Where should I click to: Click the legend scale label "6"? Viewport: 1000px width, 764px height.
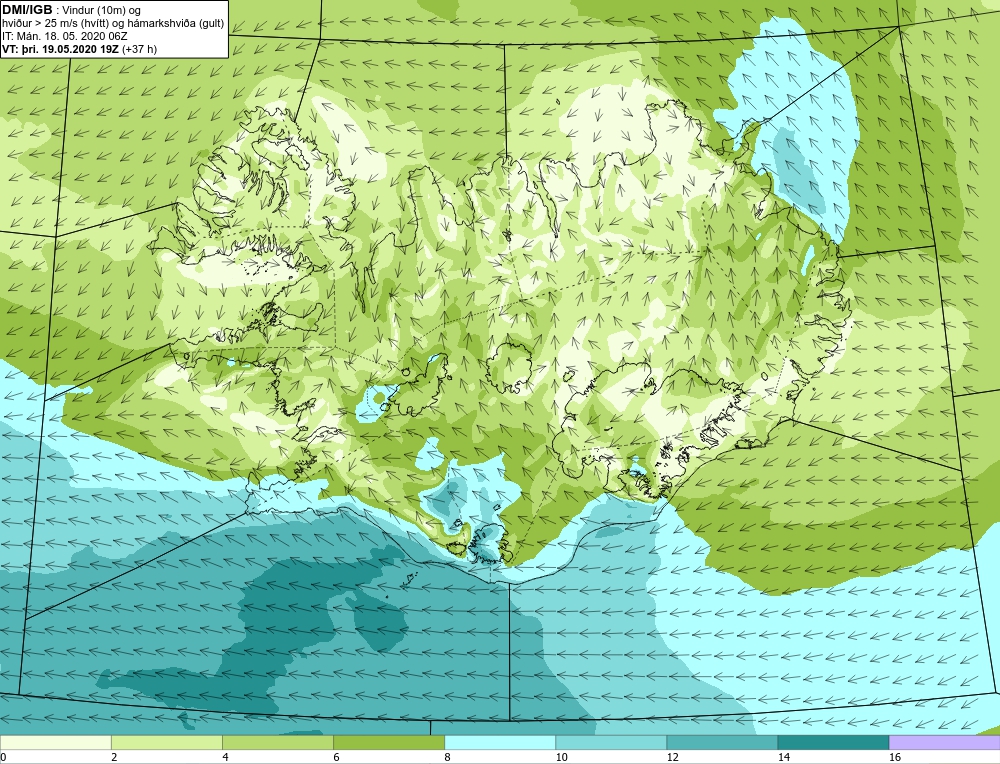(336, 757)
